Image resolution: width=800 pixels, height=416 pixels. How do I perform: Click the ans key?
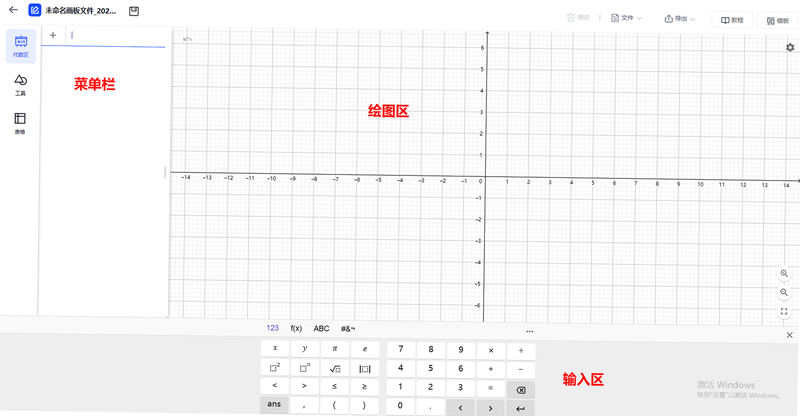click(274, 404)
